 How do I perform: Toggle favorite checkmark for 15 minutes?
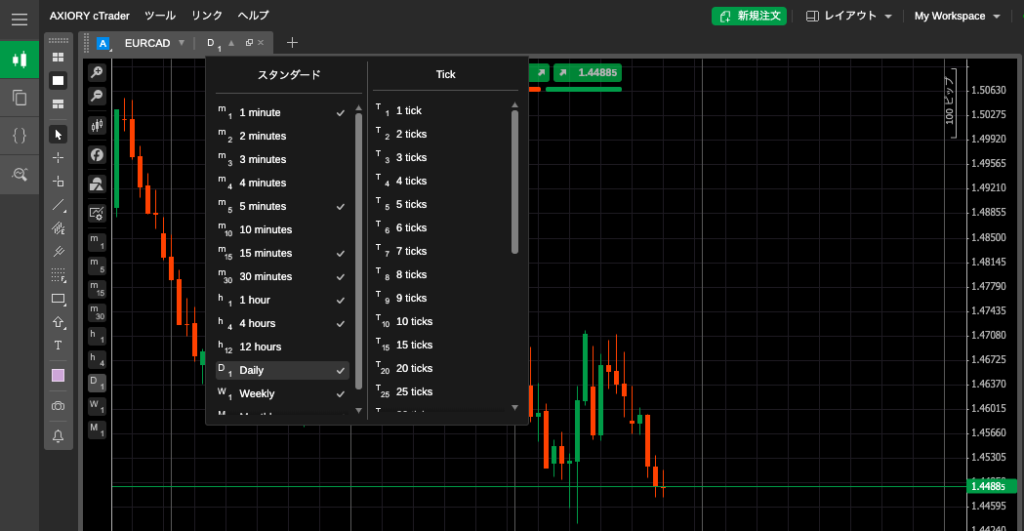(x=341, y=253)
